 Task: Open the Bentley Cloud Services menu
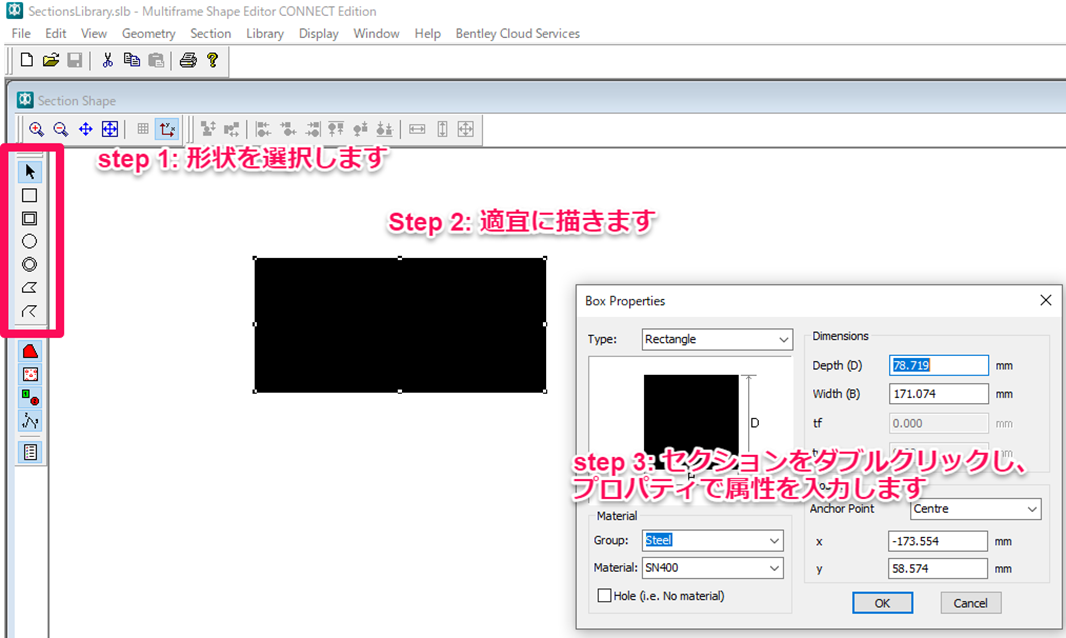517,33
